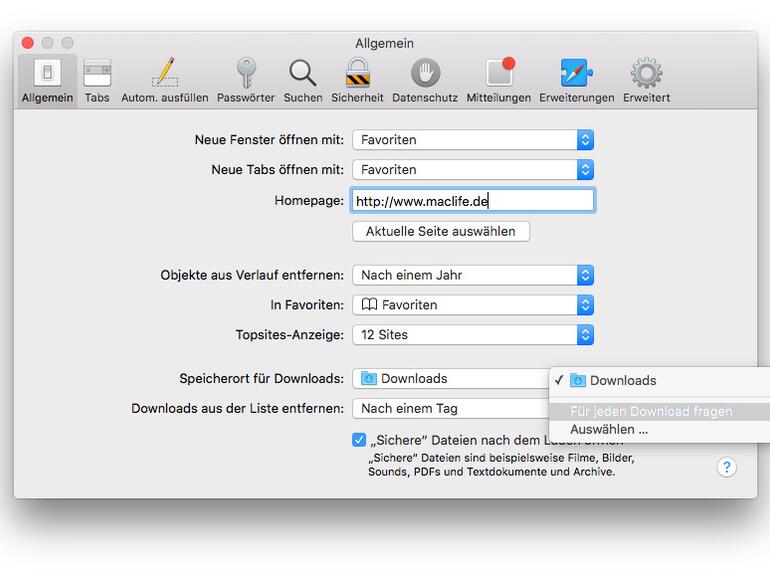Select the Auswählen … menu entry
Image resolution: width=770 pixels, height=578 pixels.
click(660, 430)
